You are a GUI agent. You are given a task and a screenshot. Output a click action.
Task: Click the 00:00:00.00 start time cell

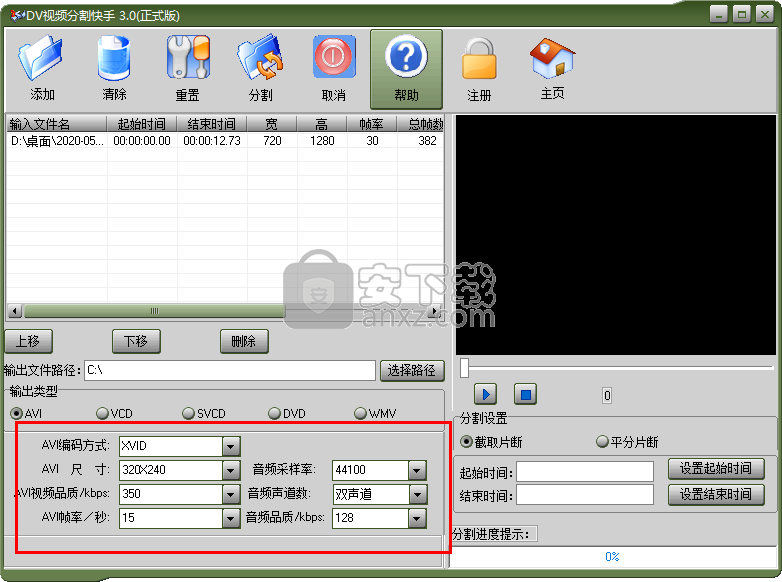(142, 141)
